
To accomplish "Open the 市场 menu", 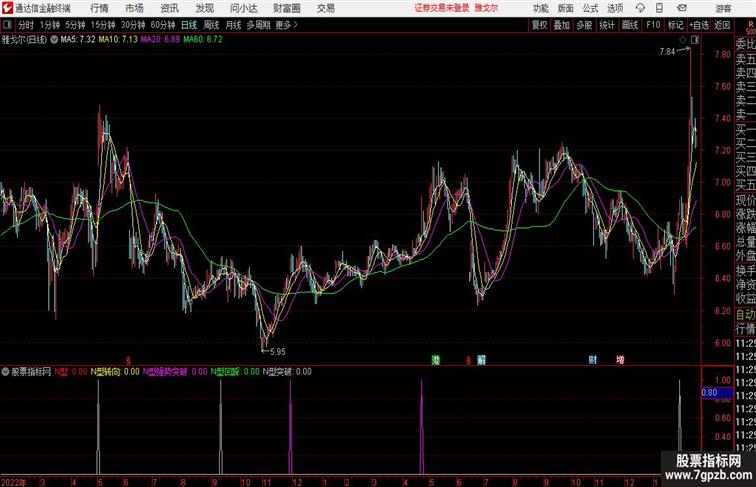I will [134, 8].
